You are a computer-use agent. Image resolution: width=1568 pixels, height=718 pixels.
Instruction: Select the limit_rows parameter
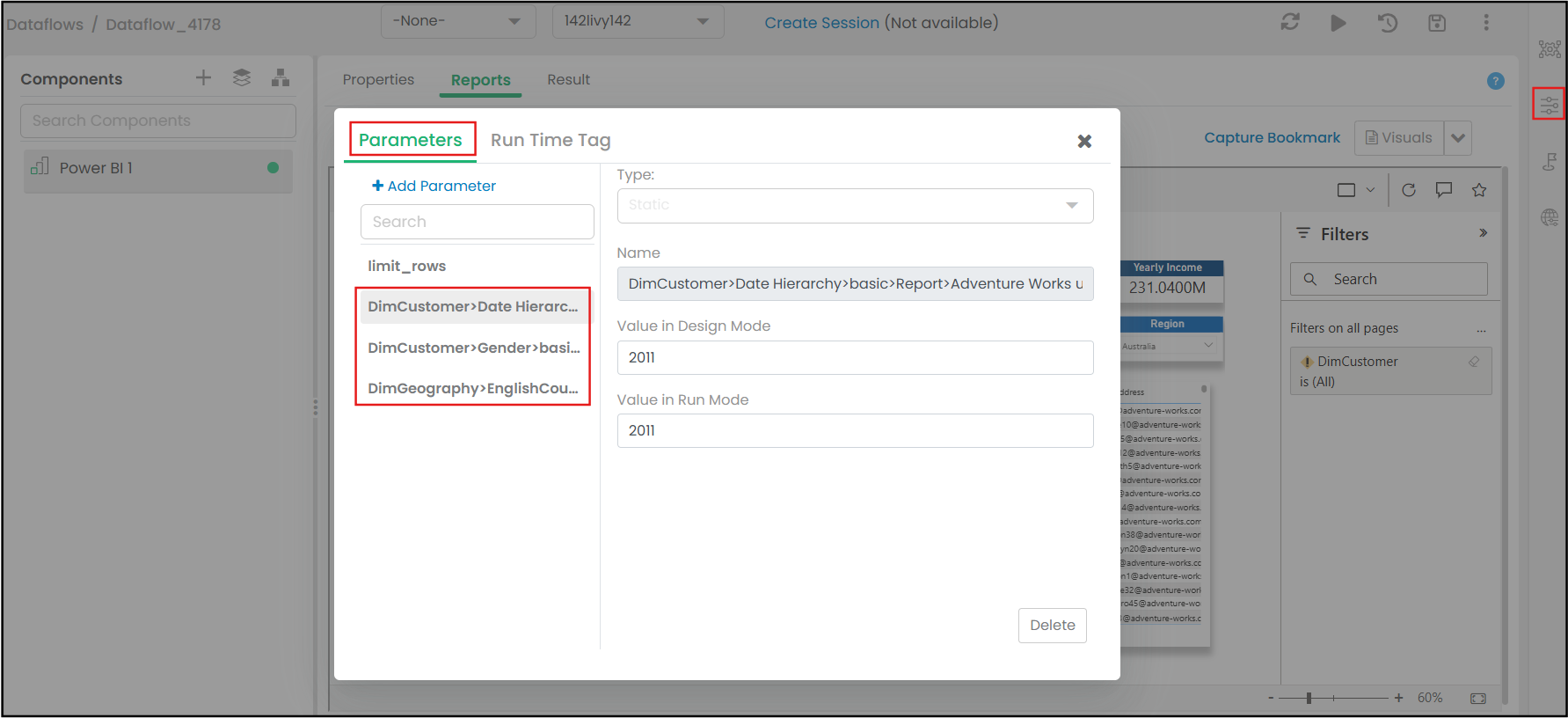tap(407, 266)
